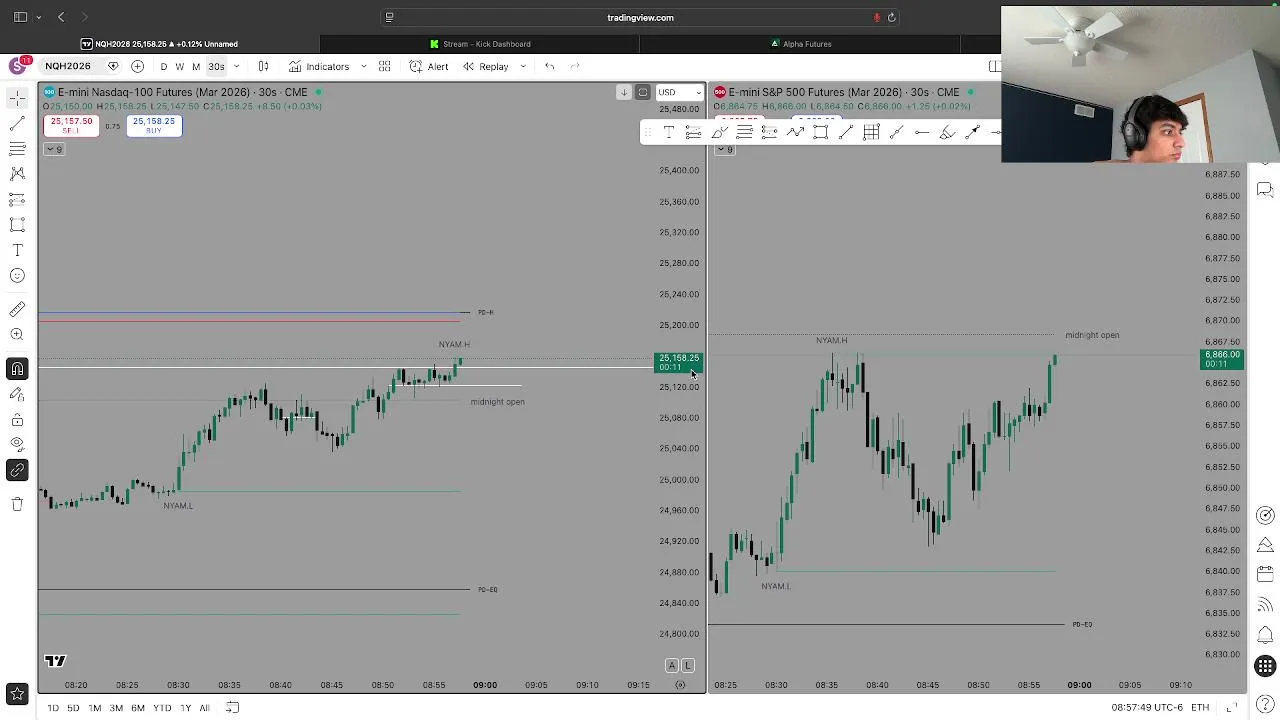Screen dimensions: 1280x720
Task: Open the emoji icons tool
Action: (17, 275)
